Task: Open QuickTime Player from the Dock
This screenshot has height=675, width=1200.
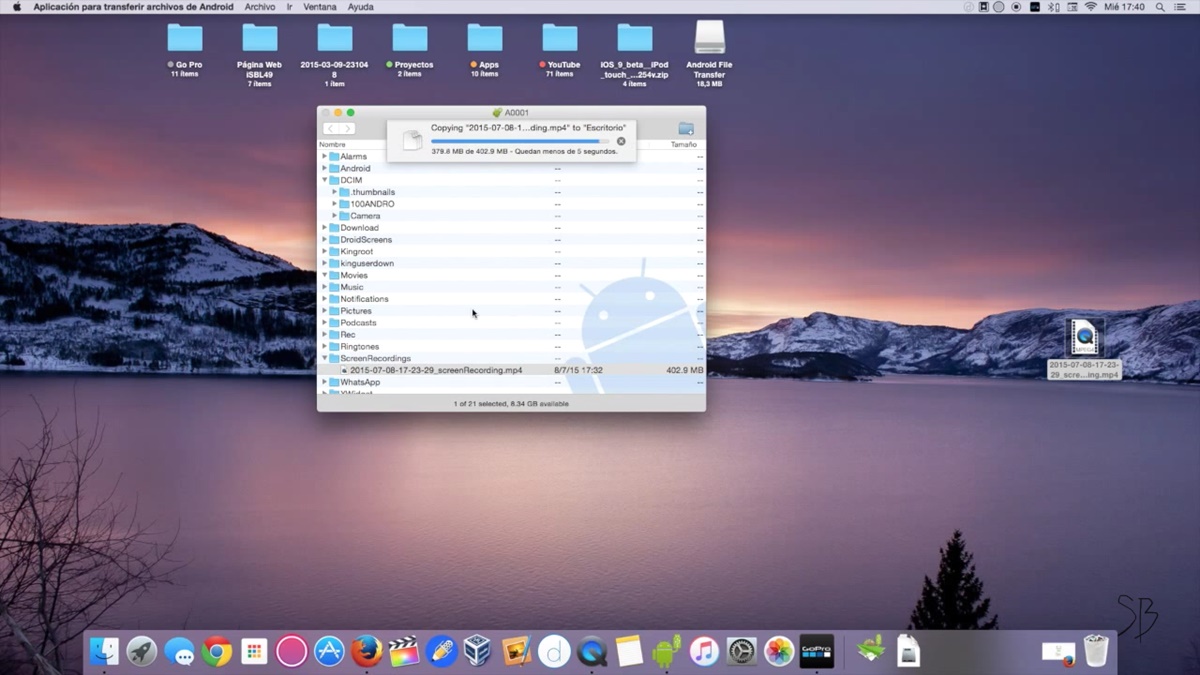Action: pyautogui.click(x=591, y=651)
